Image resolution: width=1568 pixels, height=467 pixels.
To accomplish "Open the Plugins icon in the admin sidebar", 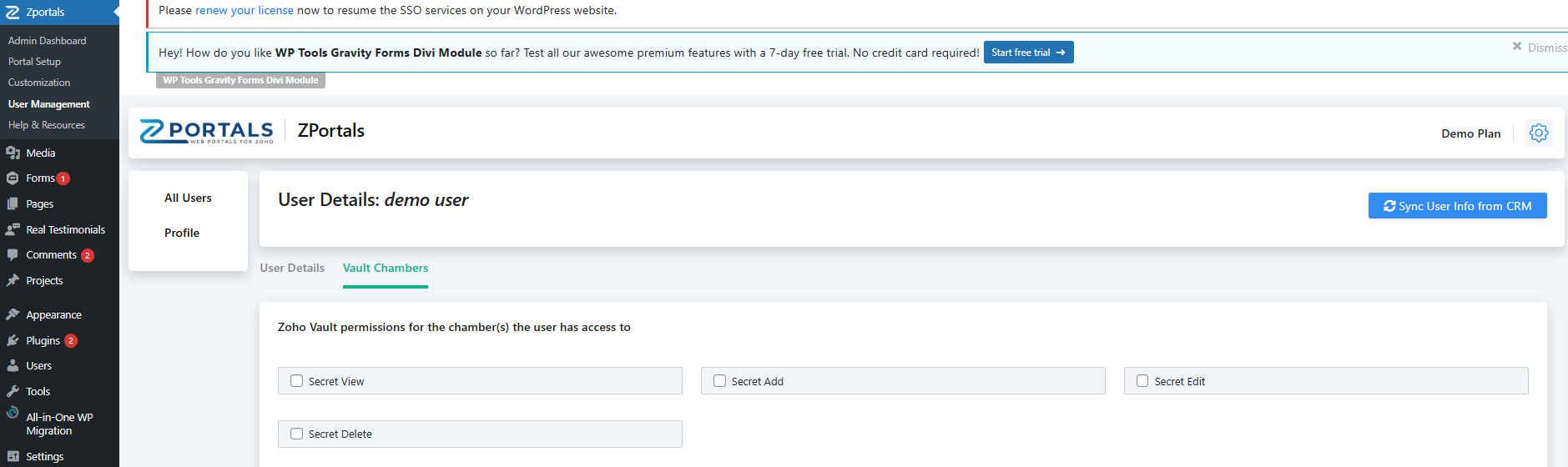I will [13, 340].
